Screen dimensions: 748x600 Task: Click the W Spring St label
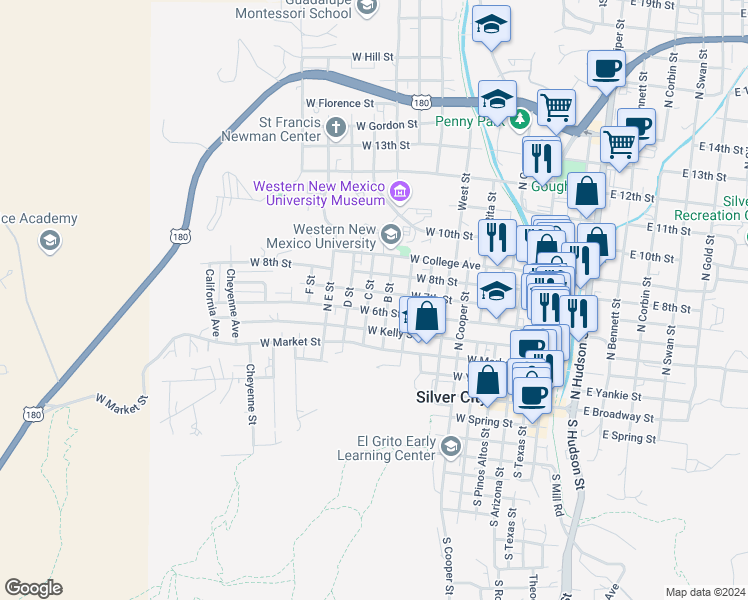[484, 421]
